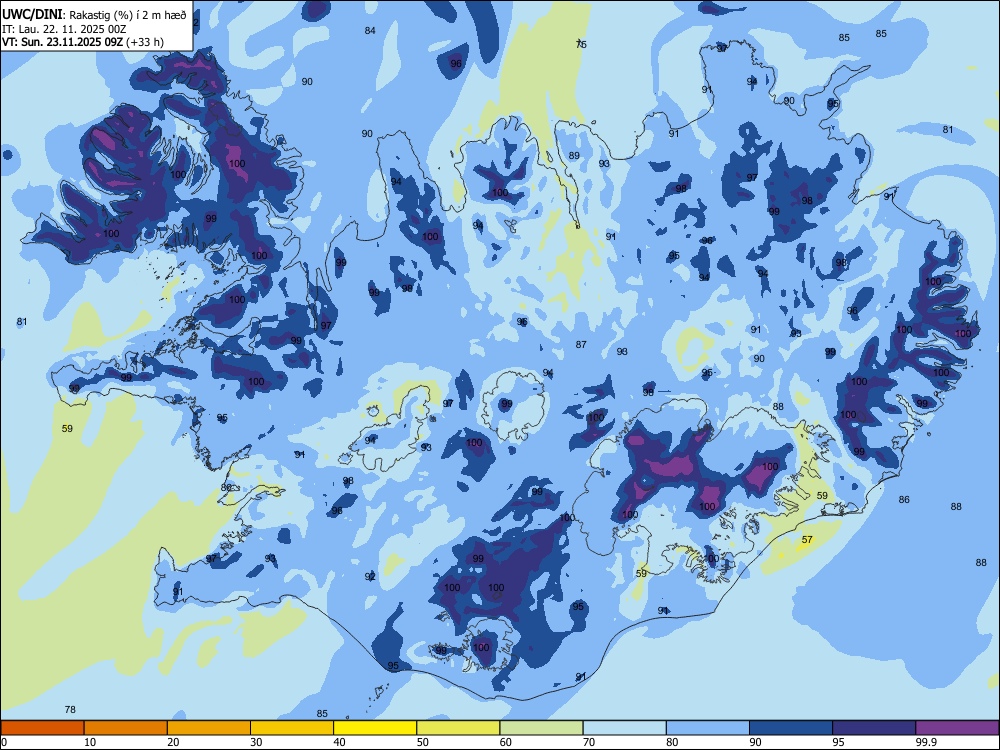Click the legend scale label '10'

[x=90, y=742]
